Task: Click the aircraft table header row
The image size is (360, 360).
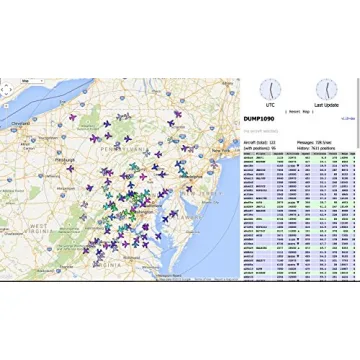Action: click(x=299, y=154)
